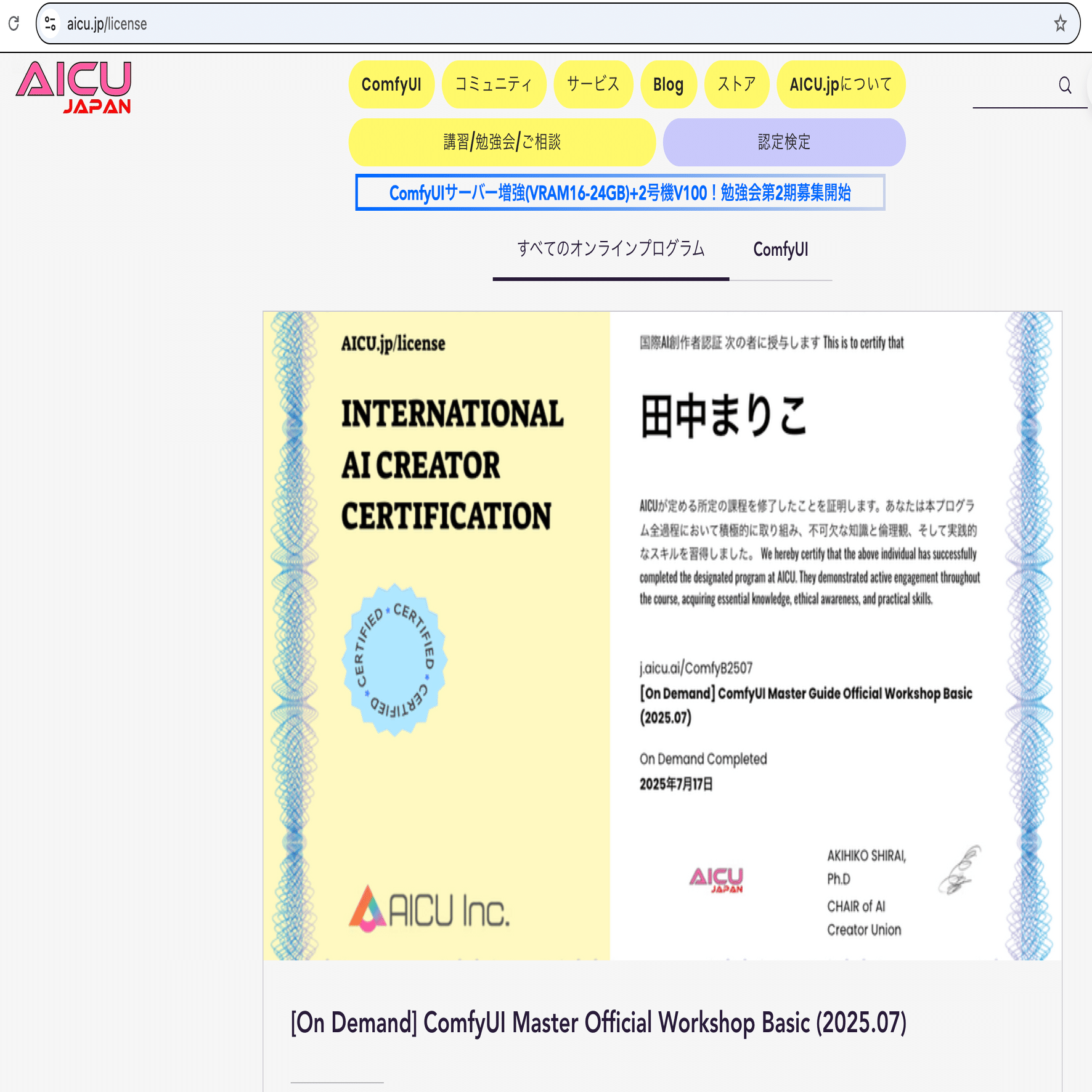
Task: Click the browser reload icon
Action: 14,23
